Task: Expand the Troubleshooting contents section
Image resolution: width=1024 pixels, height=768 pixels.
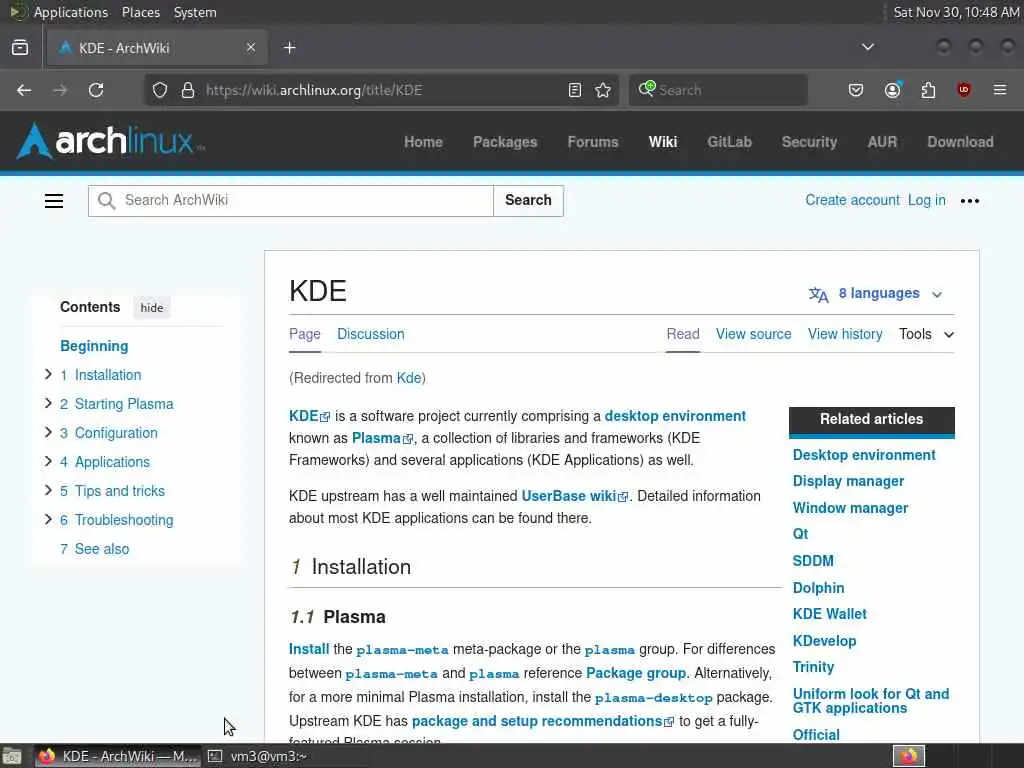Action: tap(48, 519)
